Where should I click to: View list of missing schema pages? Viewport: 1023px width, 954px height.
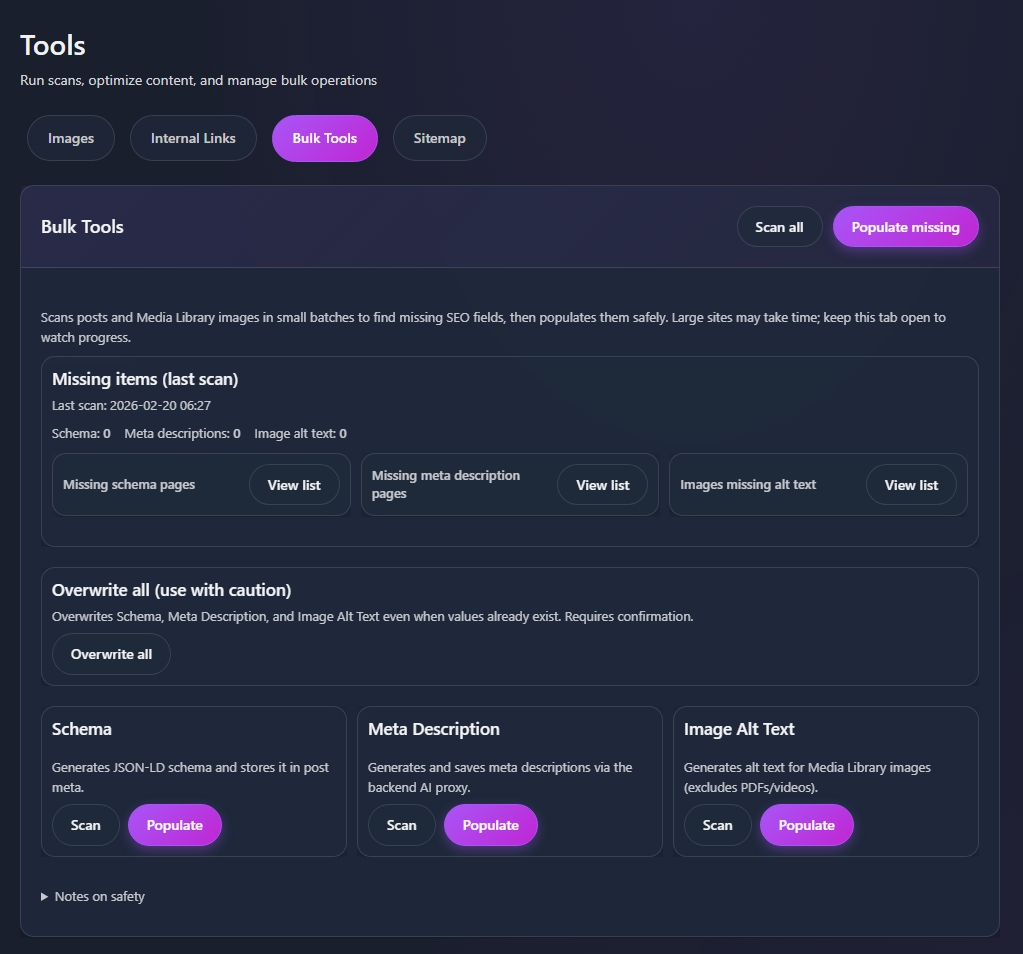(293, 484)
